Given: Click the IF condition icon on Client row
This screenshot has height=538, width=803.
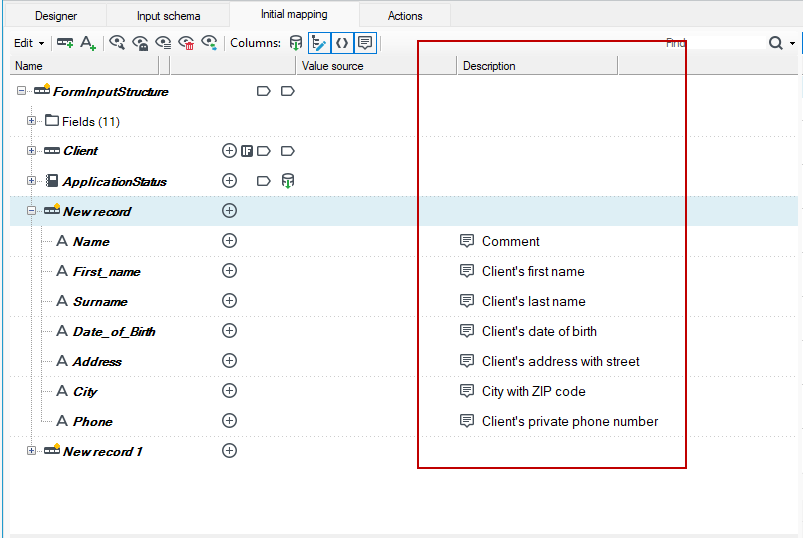Looking at the screenshot, I should point(247,151).
